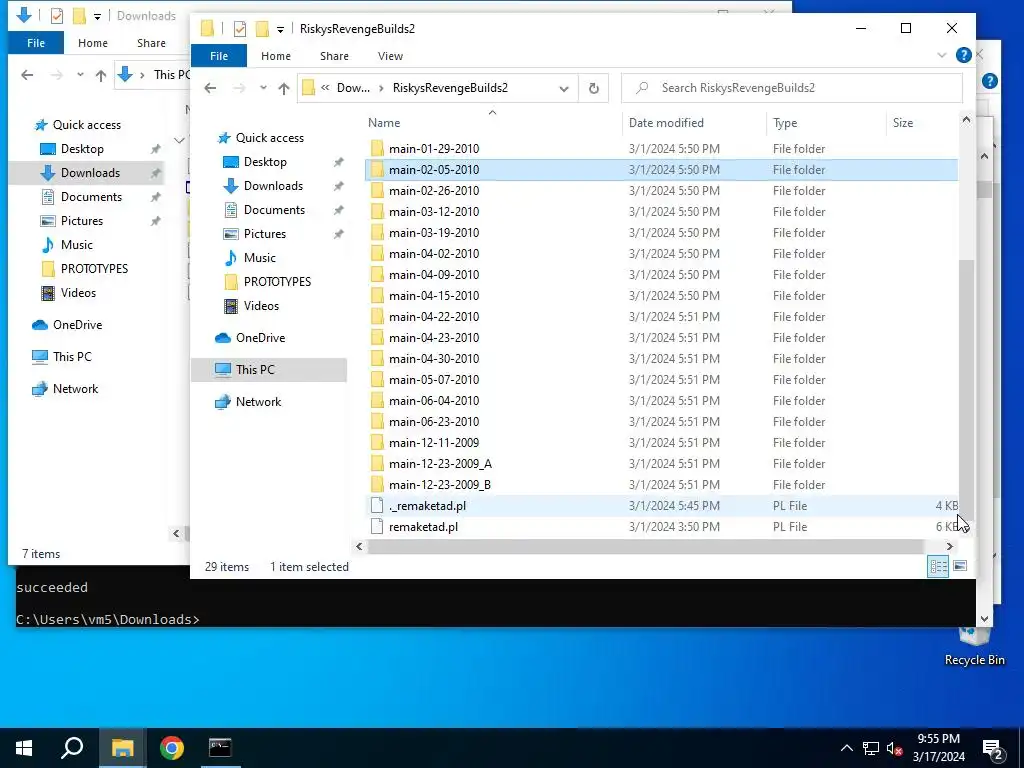Click the Properties quick access toolbar icon

[x=240, y=29]
